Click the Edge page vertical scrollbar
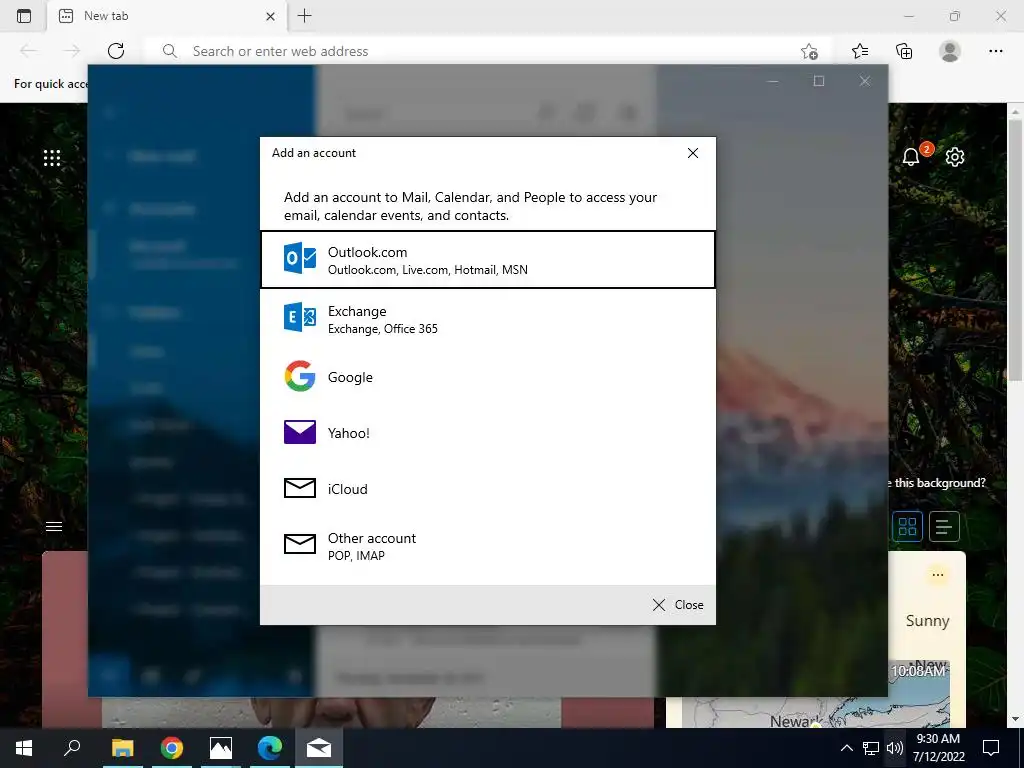This screenshot has height=768, width=1024. click(1015, 248)
